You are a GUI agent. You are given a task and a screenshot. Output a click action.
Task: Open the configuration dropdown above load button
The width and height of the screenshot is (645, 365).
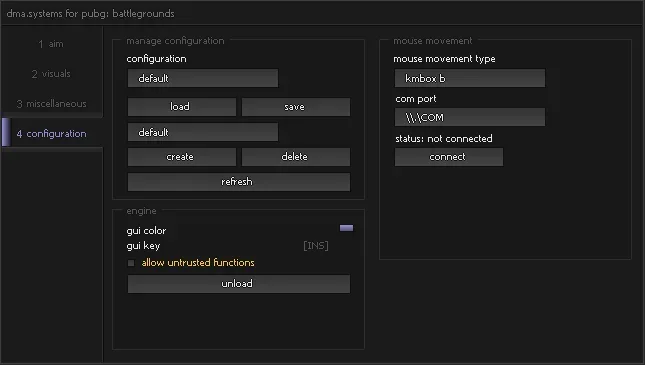click(203, 78)
